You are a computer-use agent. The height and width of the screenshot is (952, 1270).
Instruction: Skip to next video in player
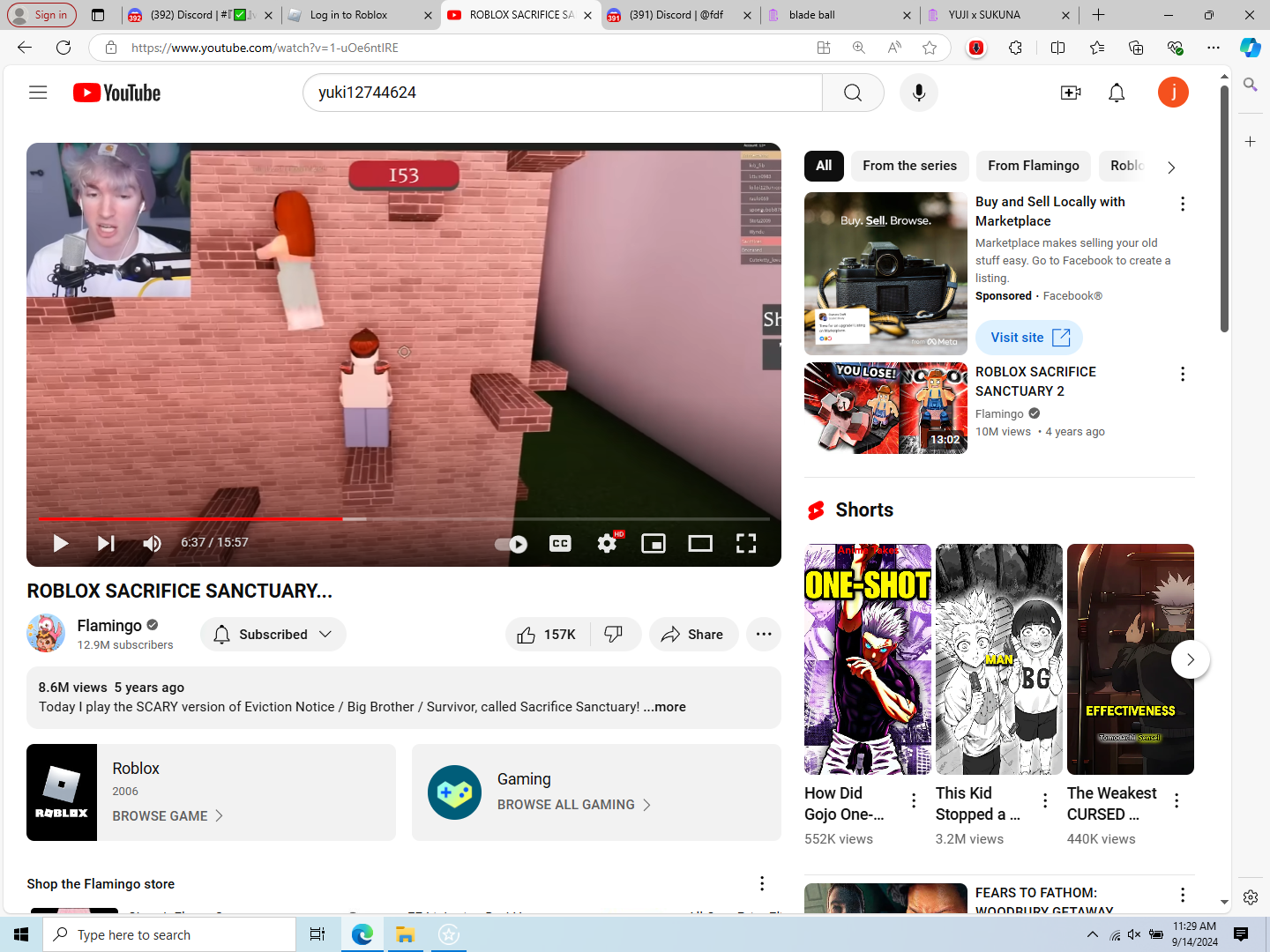[x=106, y=543]
